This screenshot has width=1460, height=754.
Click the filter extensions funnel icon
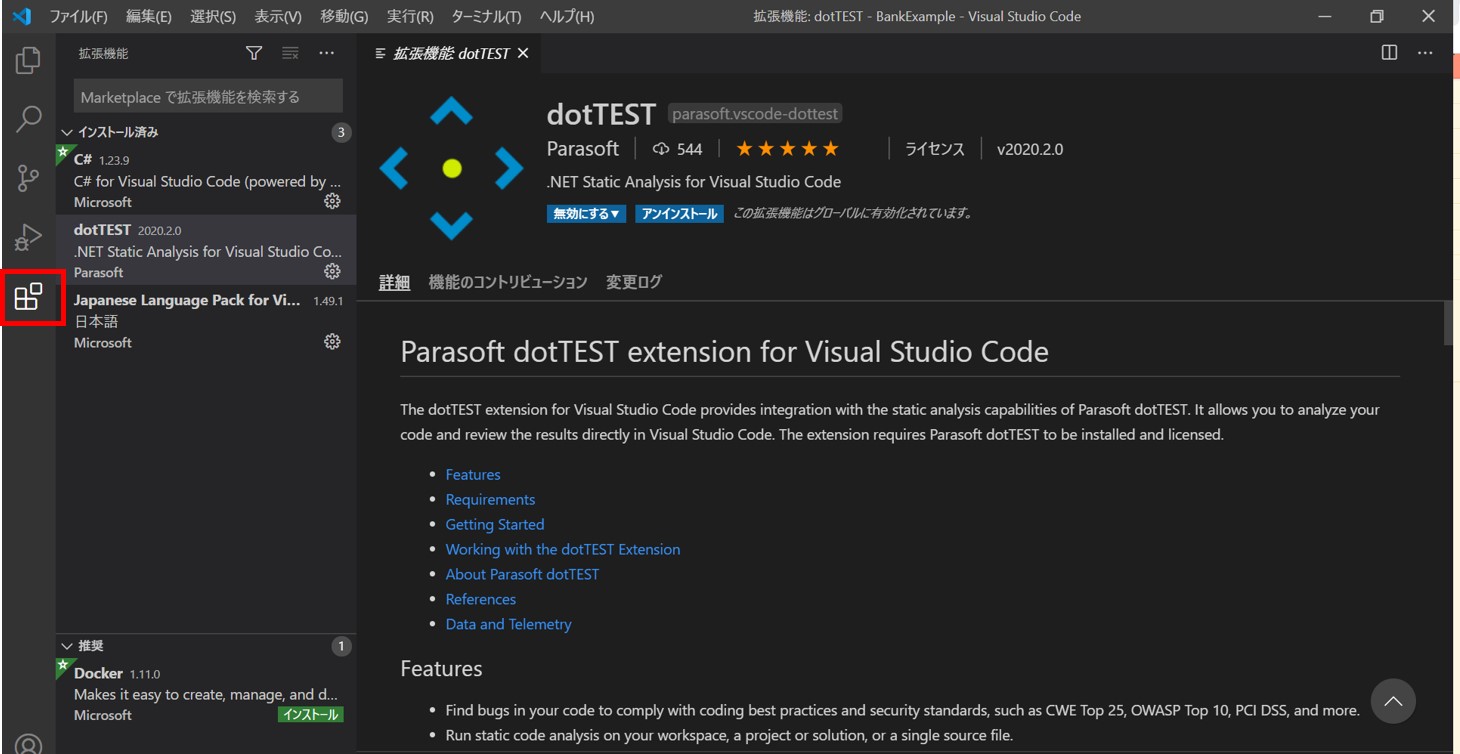pyautogui.click(x=254, y=53)
